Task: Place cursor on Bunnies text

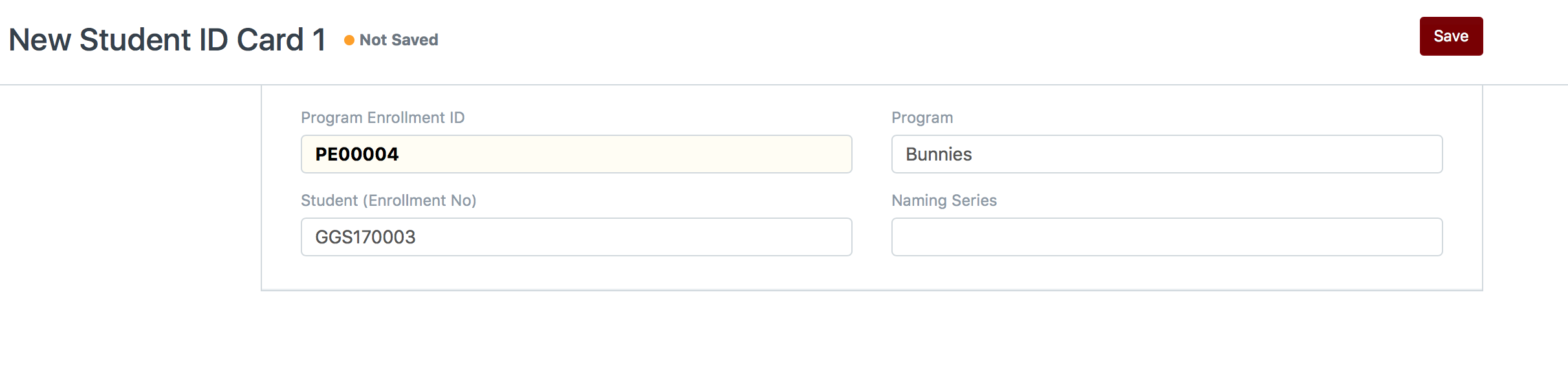Action: click(x=939, y=154)
